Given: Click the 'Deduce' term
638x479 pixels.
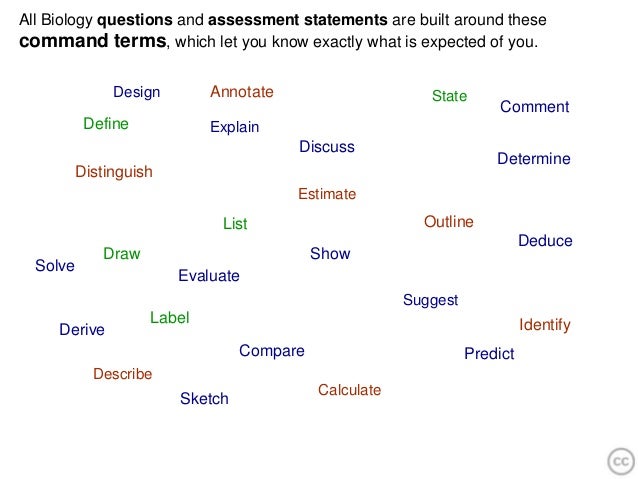Looking at the screenshot, I should [x=545, y=241].
